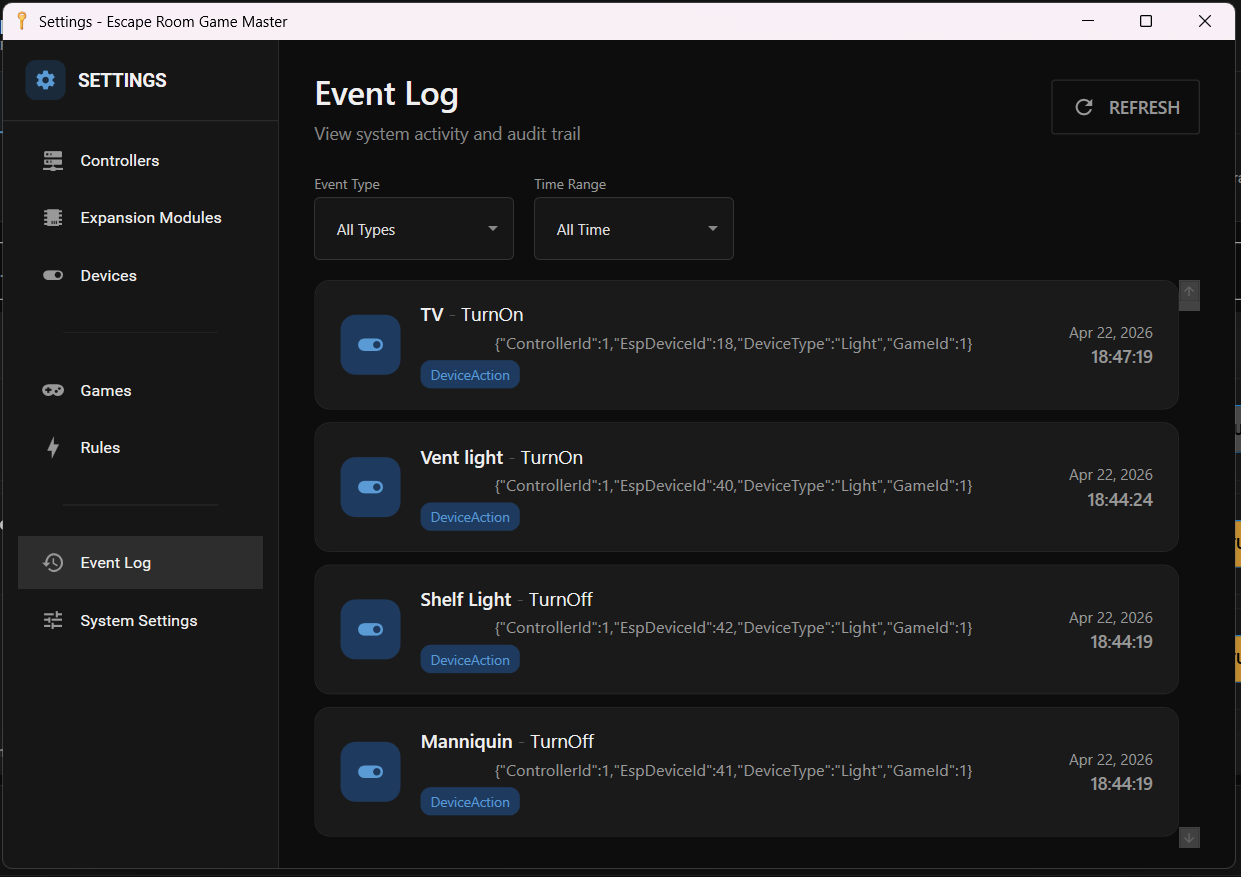Image resolution: width=1241 pixels, height=877 pixels.
Task: Click the Controllers server icon
Action: pyautogui.click(x=53, y=161)
